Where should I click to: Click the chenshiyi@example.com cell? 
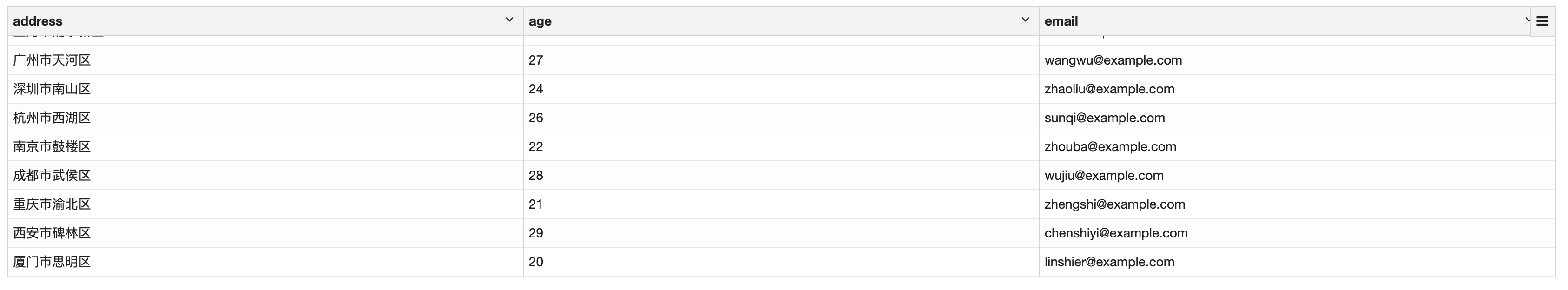coord(1116,233)
